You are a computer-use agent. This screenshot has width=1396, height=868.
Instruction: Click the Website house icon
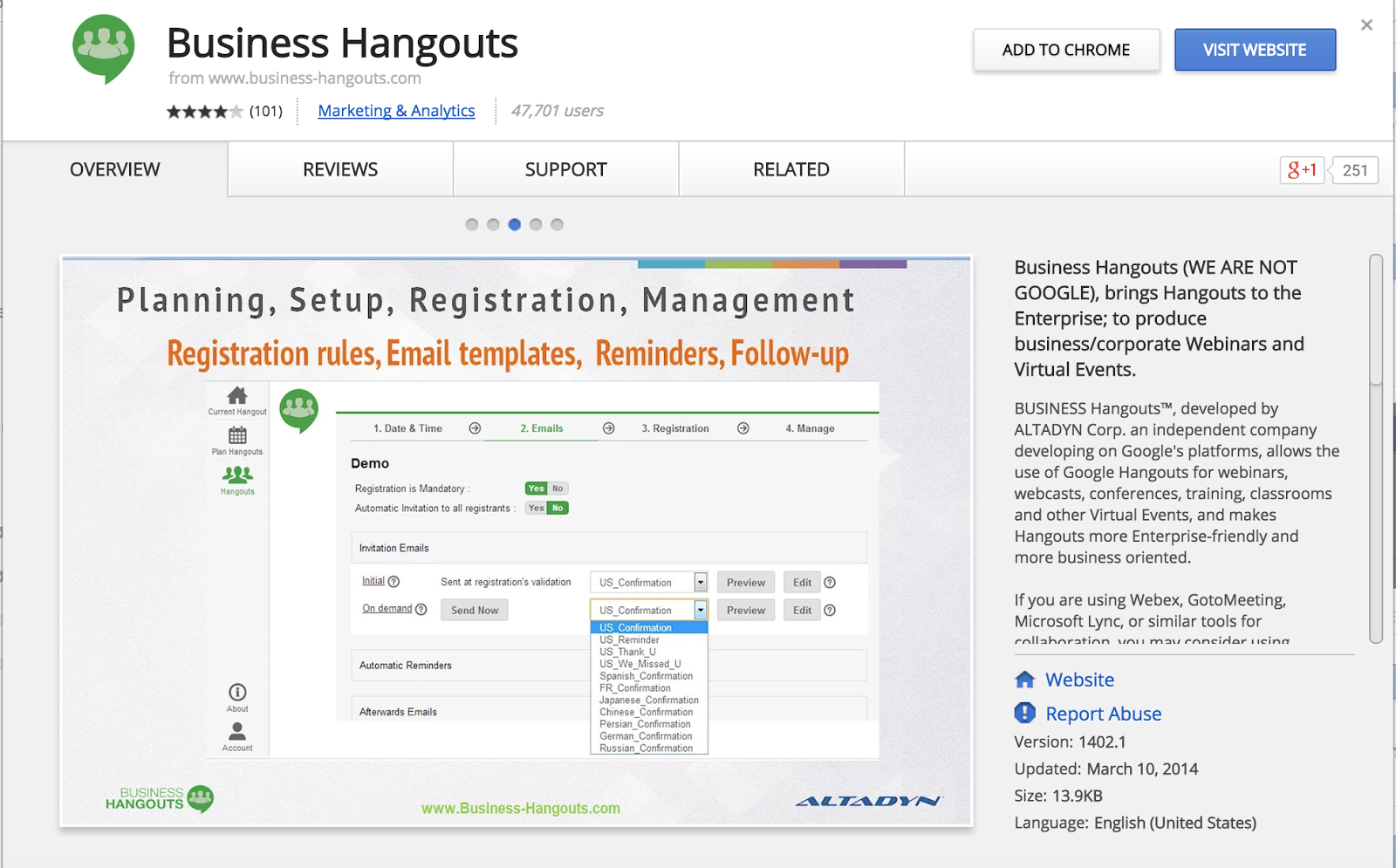coord(1023,679)
